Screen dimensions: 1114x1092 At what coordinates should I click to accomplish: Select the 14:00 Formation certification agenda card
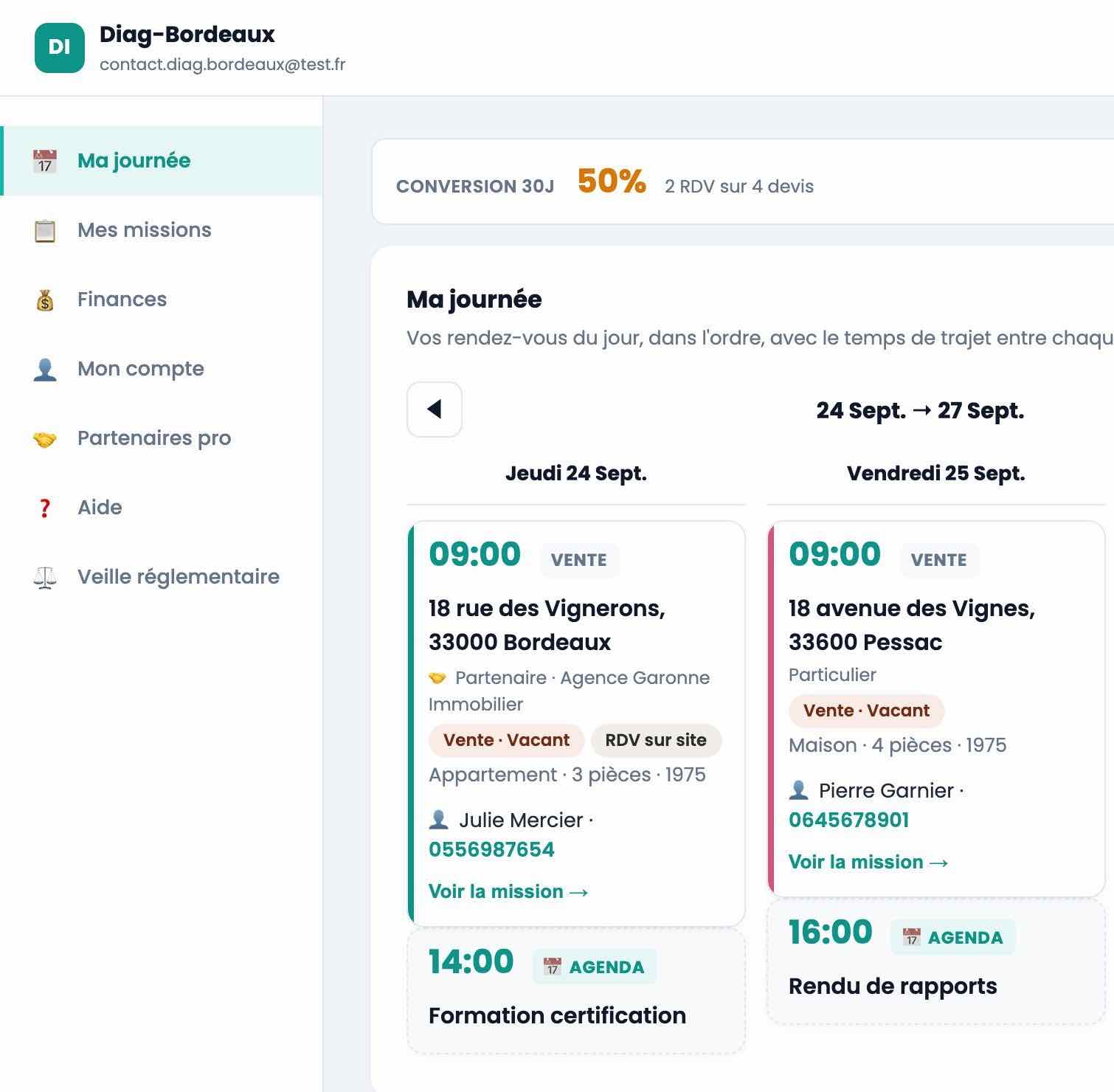[576, 991]
